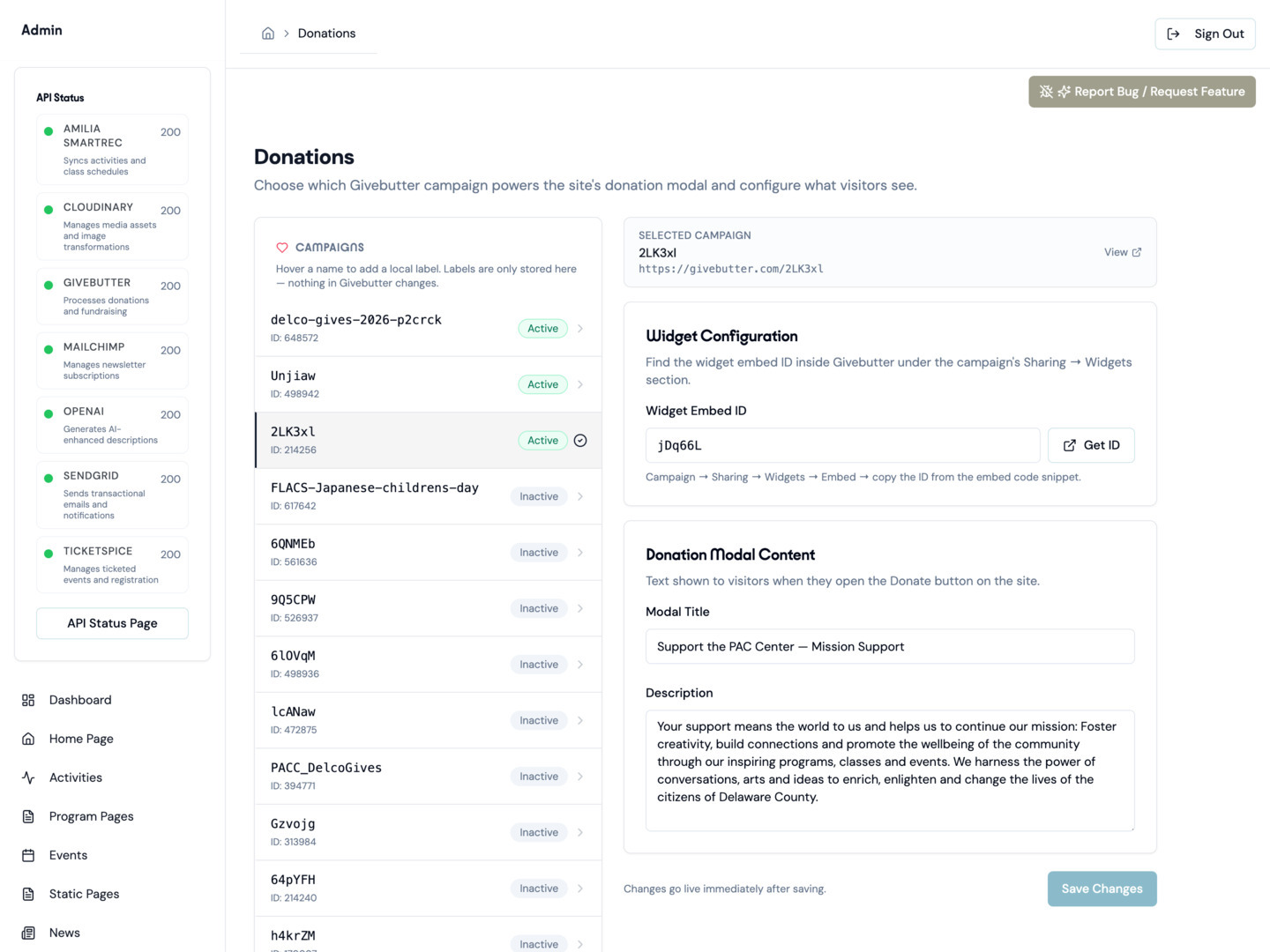Click the green status dot for OpenAI
Viewport: 1270px width, 952px height.
49,414
